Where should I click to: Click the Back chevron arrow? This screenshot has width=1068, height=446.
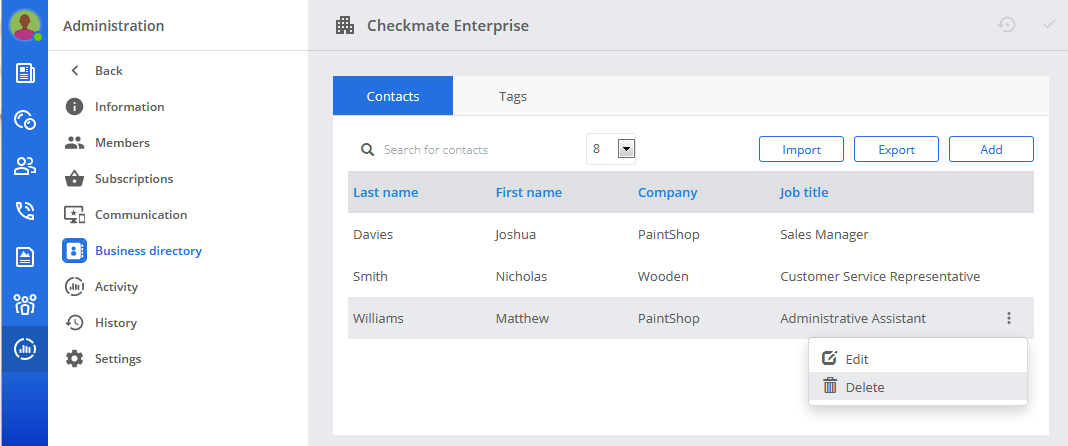pyautogui.click(x=75, y=71)
